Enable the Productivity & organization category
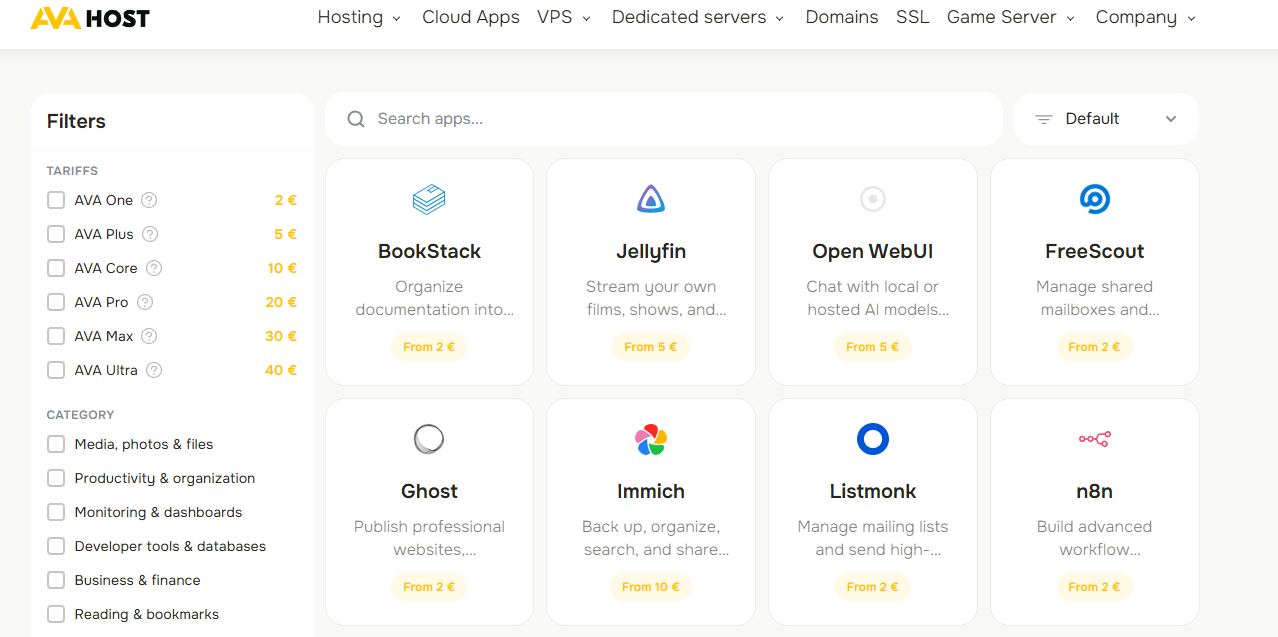This screenshot has width=1278, height=637. click(x=56, y=478)
